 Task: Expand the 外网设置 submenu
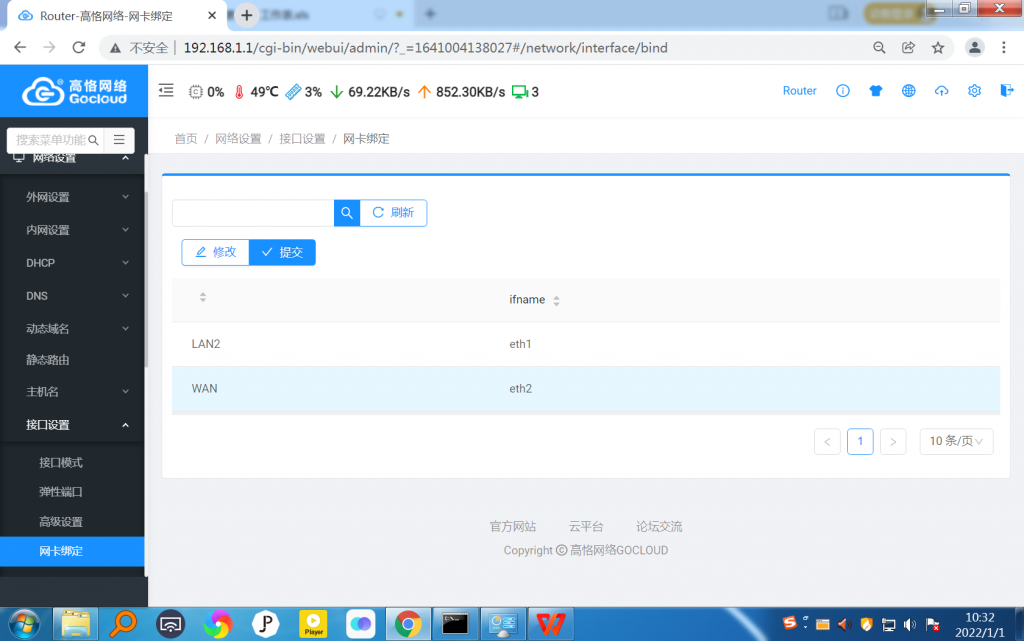72,197
